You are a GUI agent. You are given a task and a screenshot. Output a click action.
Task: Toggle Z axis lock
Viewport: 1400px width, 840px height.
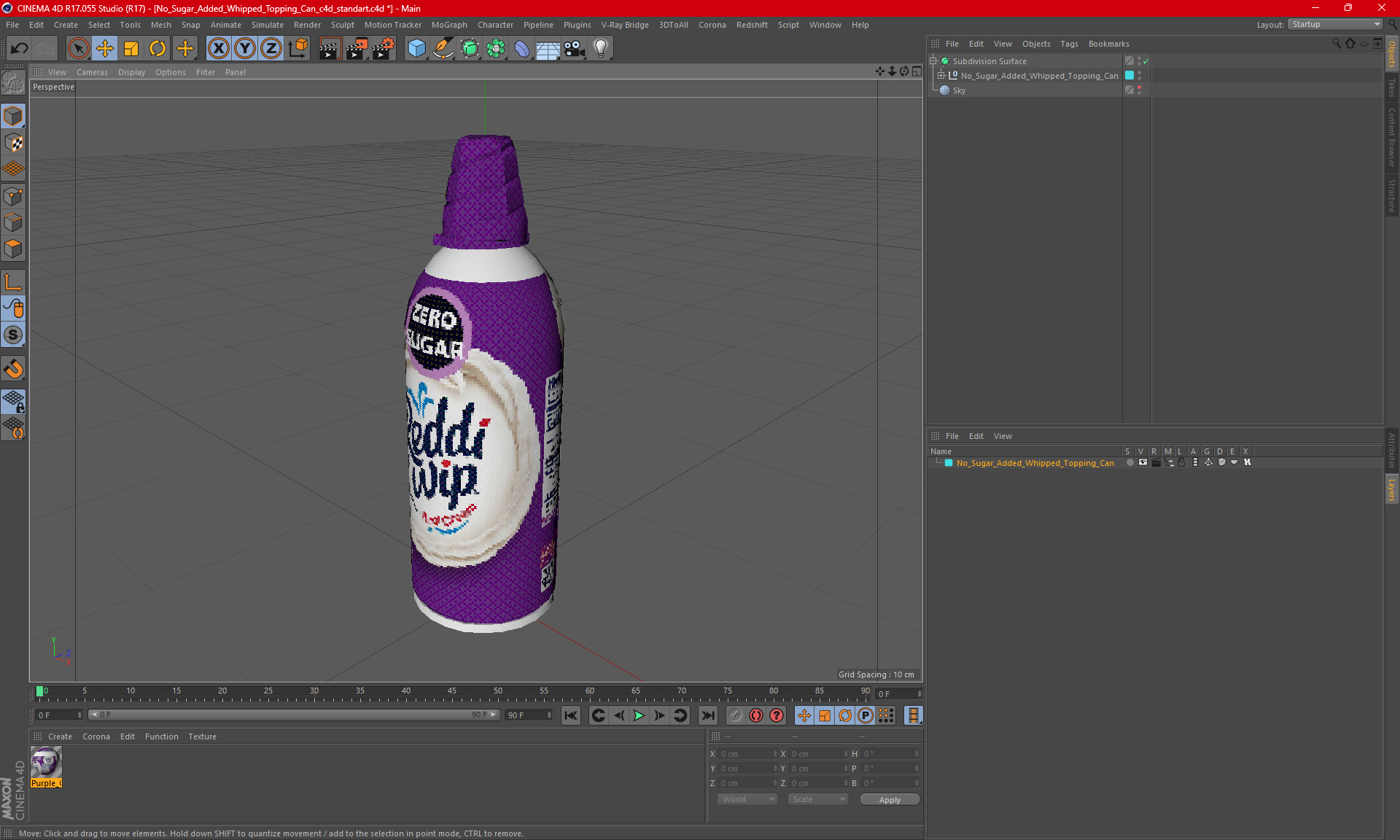[x=271, y=49]
